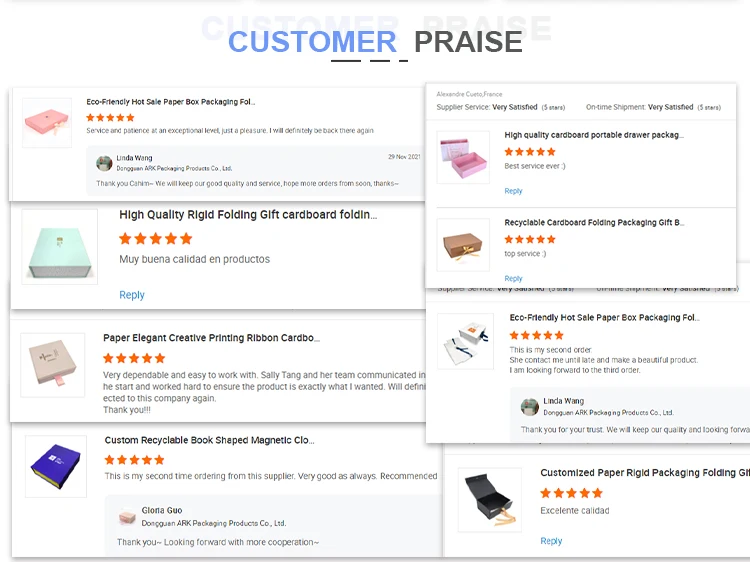
Task: Click Reply under 'Excelente calidad' review
Action: click(551, 541)
